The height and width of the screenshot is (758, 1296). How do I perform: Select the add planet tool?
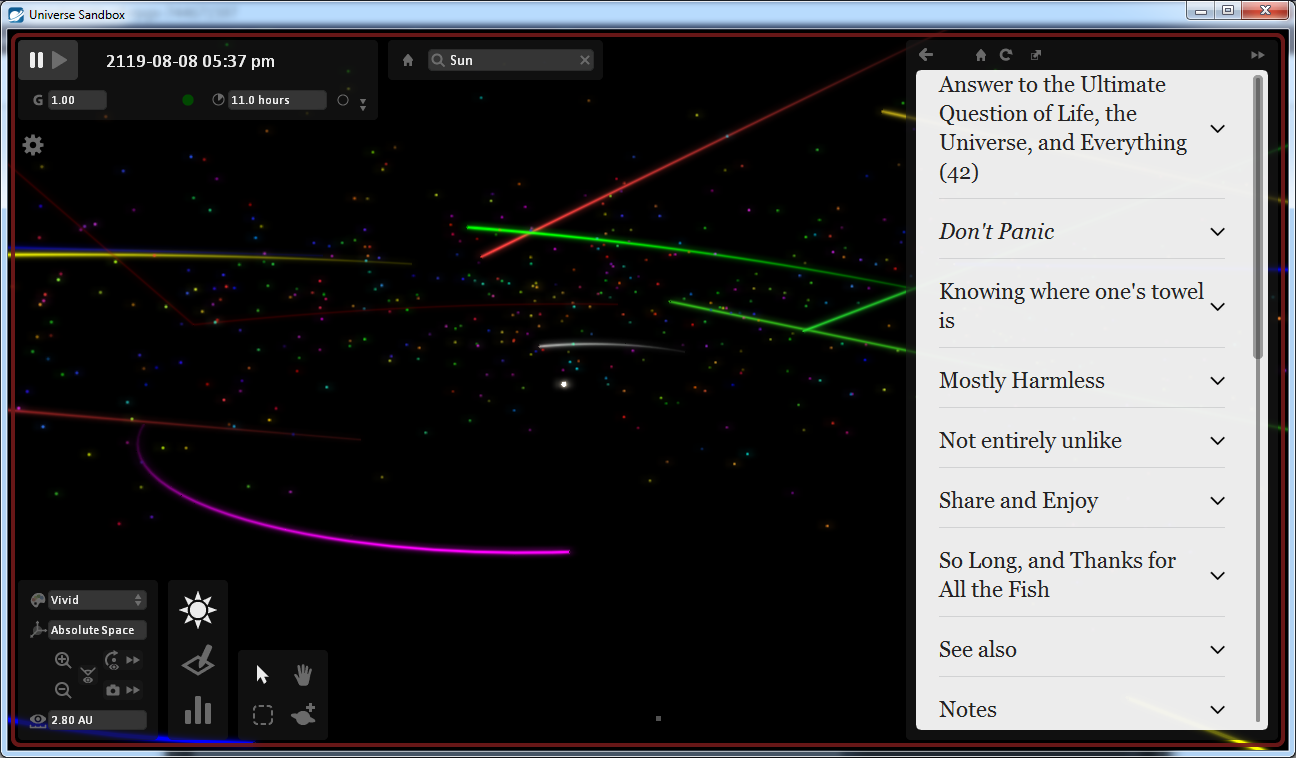tap(303, 715)
